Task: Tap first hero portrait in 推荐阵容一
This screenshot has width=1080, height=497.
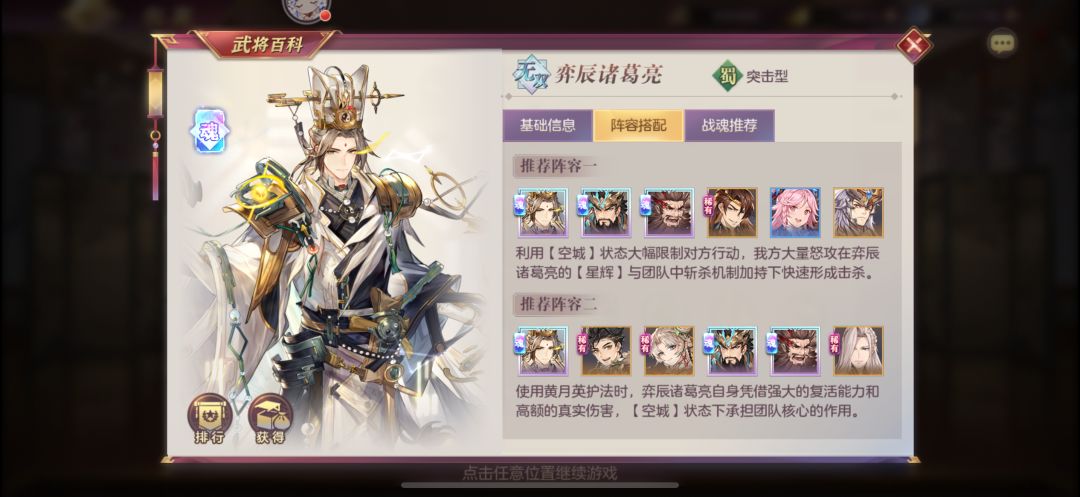Action: tap(542, 212)
